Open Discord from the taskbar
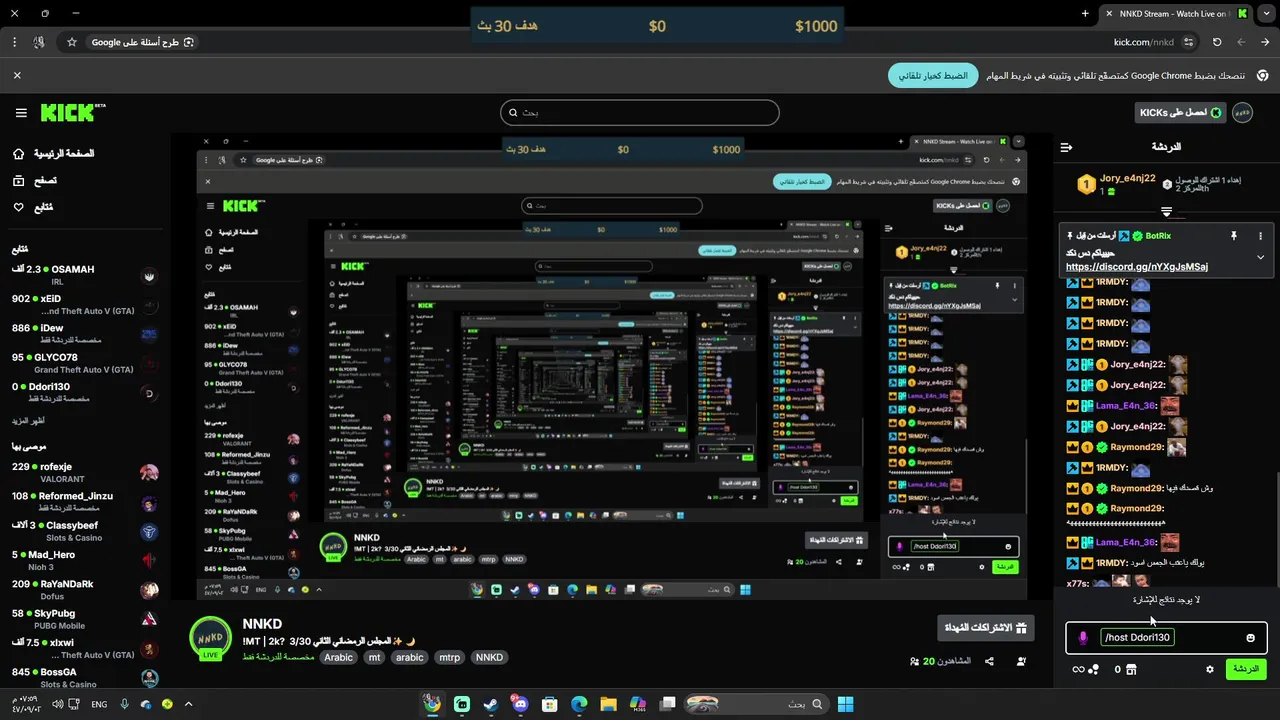1280x720 pixels. tap(519, 704)
